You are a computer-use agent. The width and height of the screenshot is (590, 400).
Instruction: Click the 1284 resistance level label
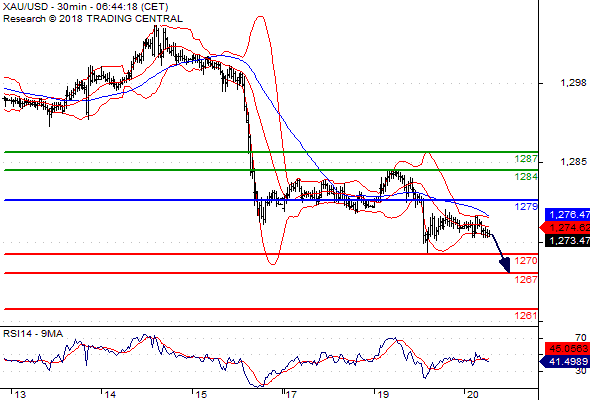pyautogui.click(x=526, y=176)
